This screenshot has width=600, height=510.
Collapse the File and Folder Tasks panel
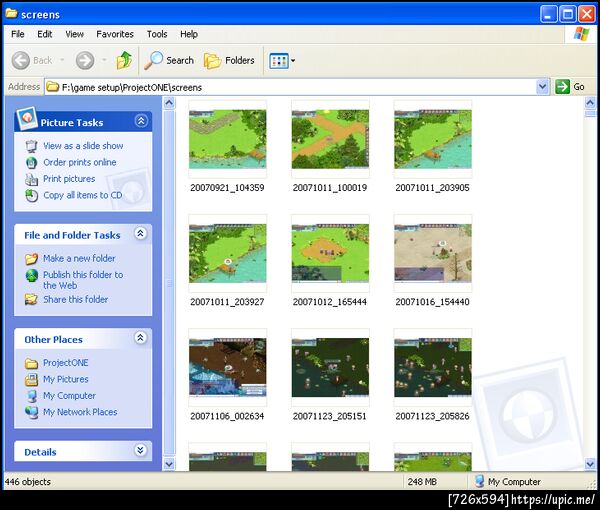[x=140, y=233]
